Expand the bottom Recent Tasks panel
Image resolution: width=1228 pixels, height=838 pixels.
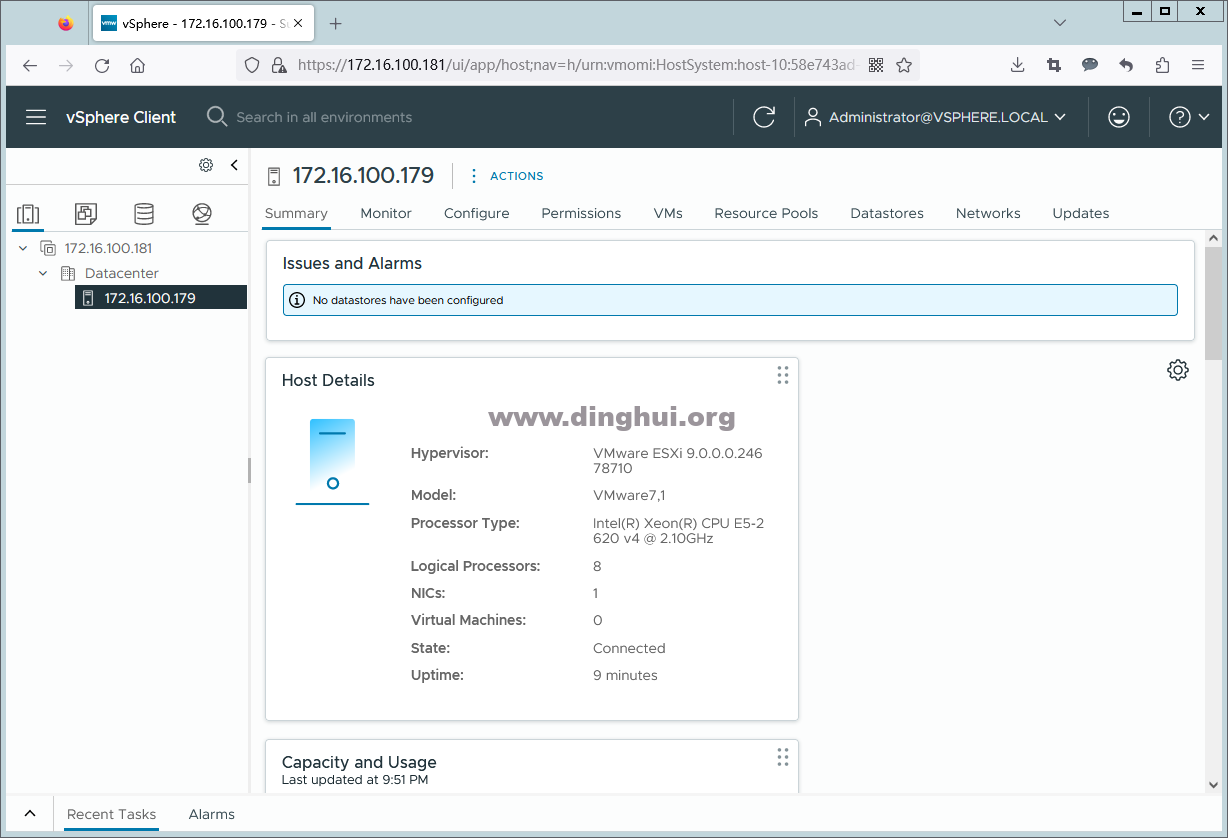[x=30, y=814]
